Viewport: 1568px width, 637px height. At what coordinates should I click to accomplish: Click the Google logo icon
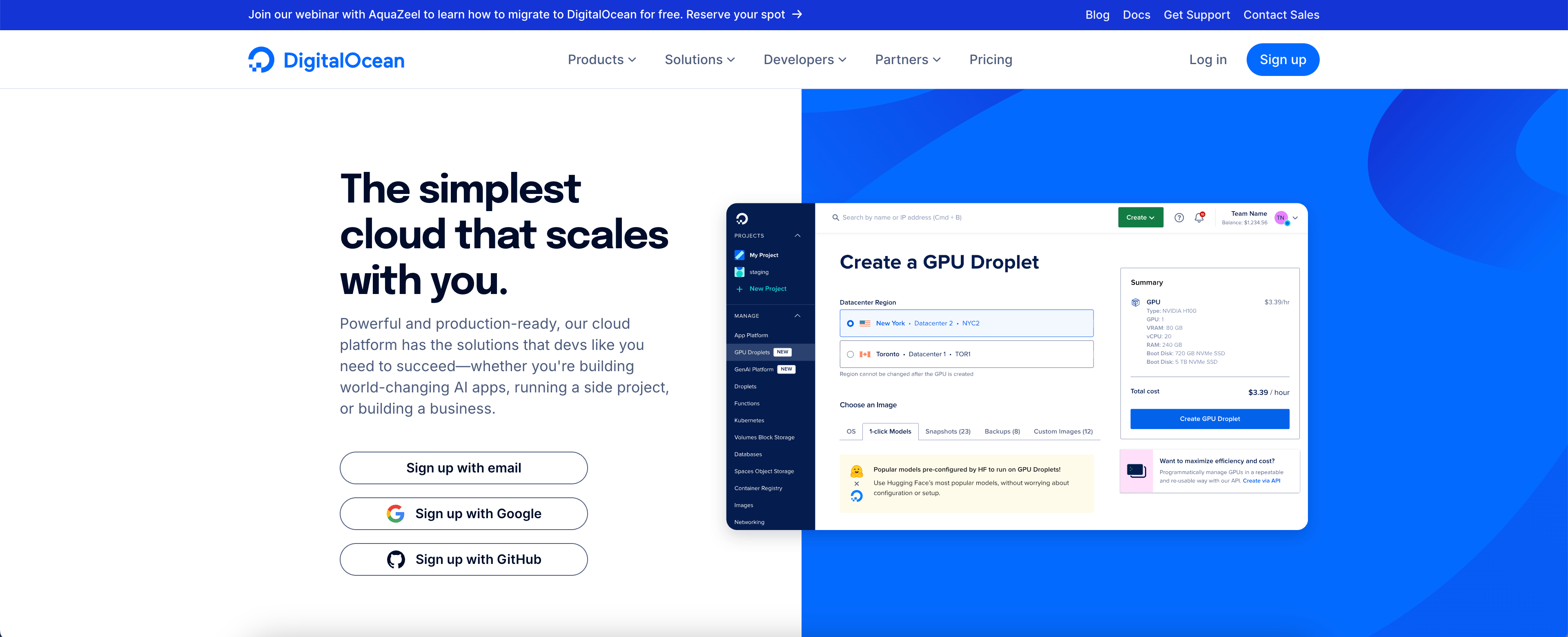pos(396,513)
